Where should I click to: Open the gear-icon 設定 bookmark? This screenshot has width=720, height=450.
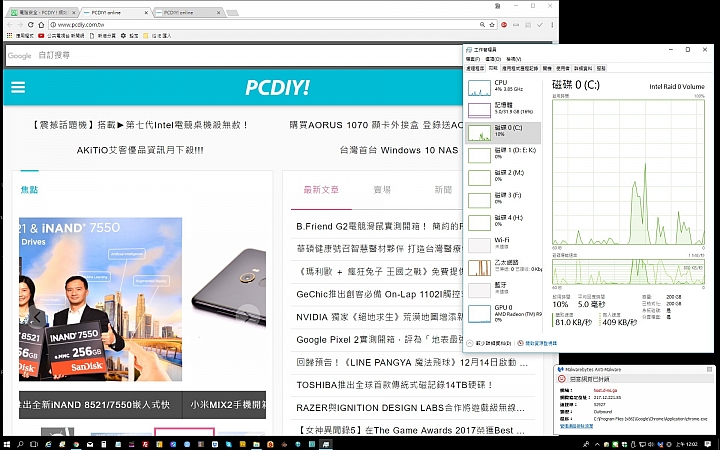pyautogui.click(x=129, y=35)
